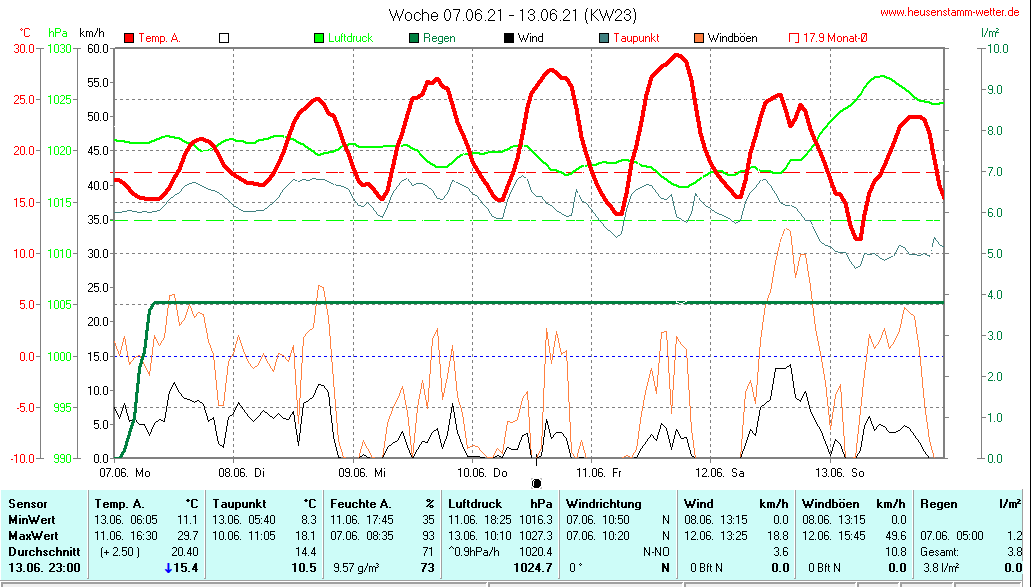Click the dark green Regen legend swatch

(x=414, y=38)
